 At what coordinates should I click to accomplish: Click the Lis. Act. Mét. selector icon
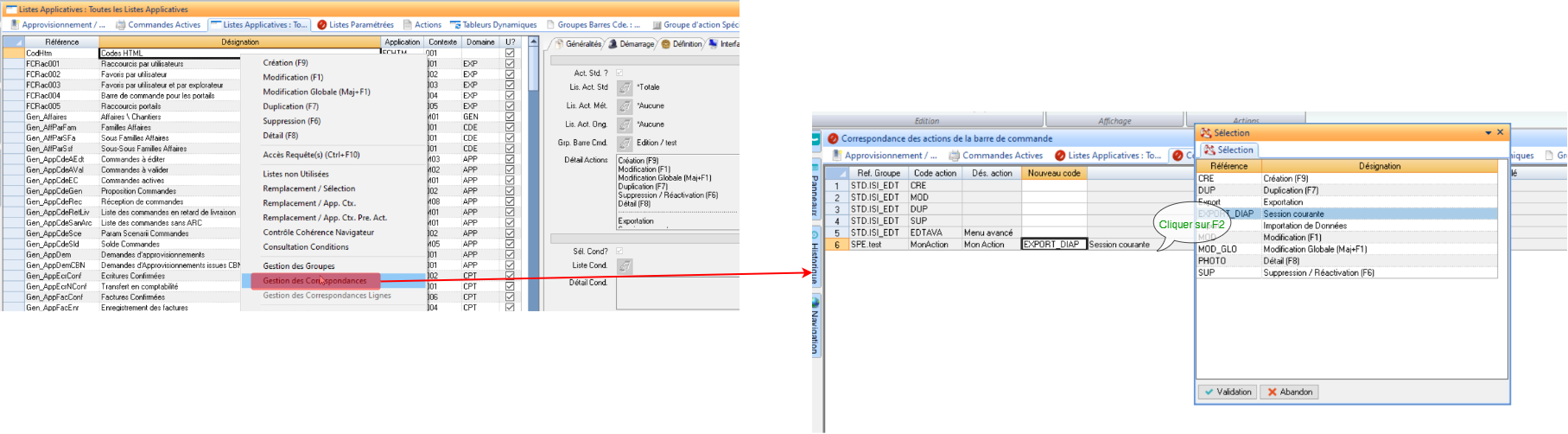[625, 106]
